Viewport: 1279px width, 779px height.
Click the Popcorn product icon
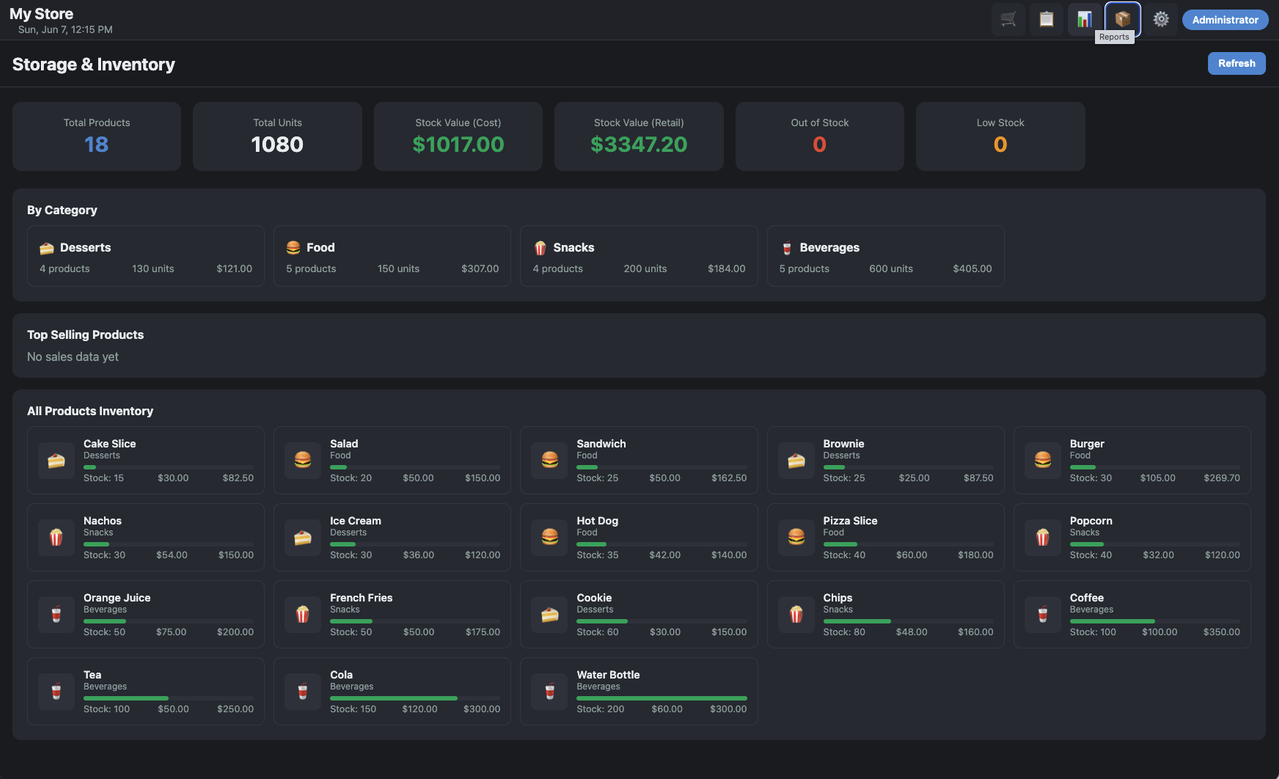point(1043,537)
